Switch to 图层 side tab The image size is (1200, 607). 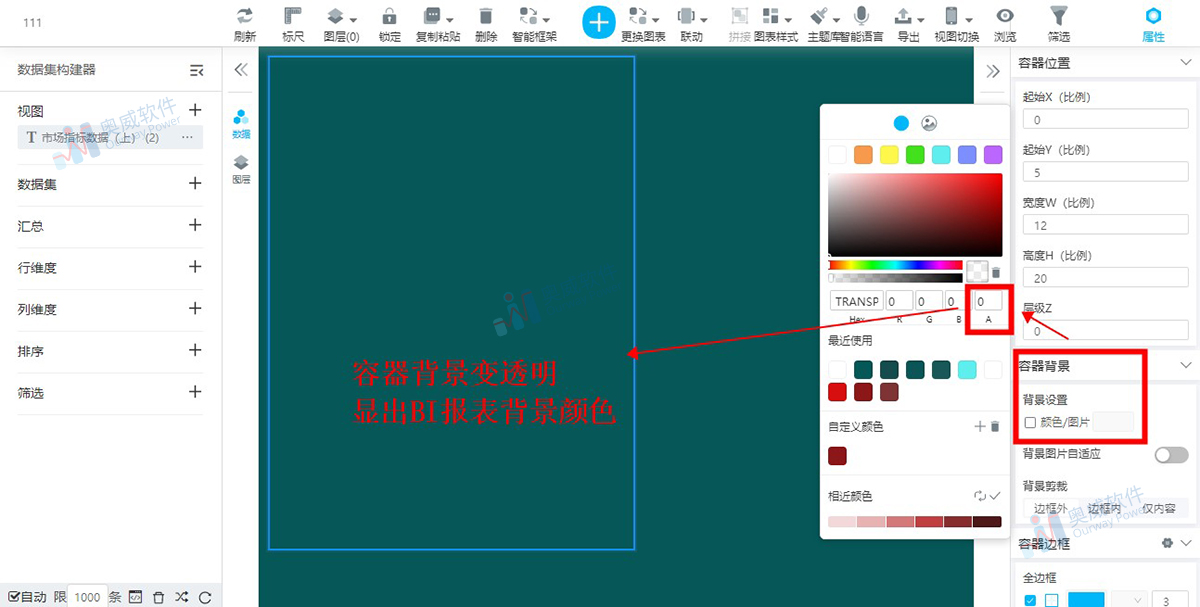click(241, 170)
